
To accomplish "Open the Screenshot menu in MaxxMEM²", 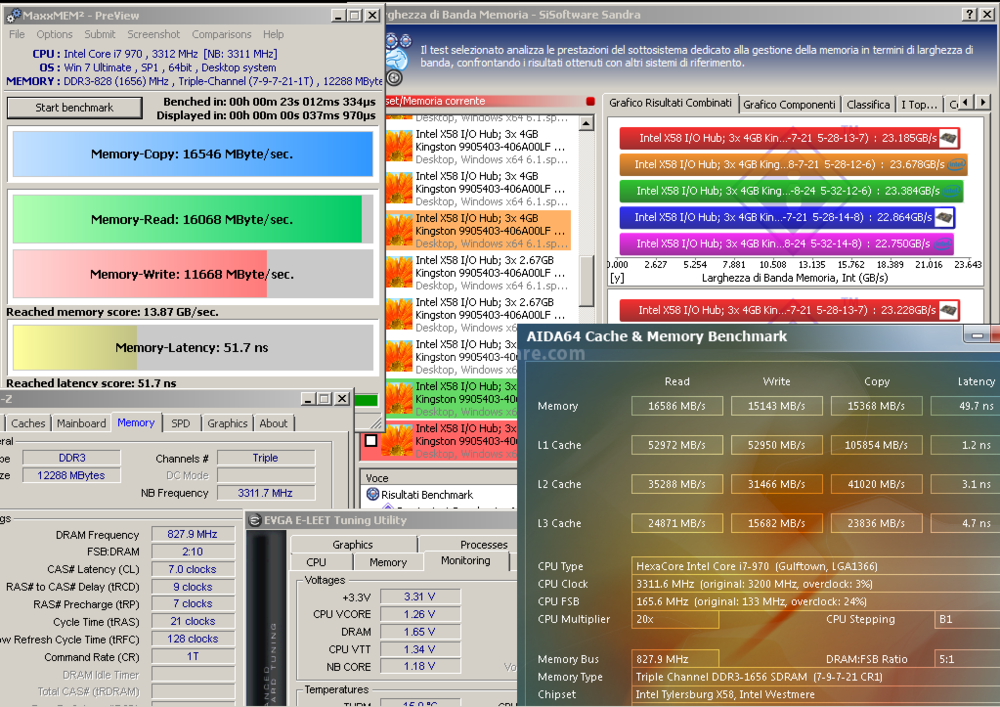I will 153,34.
